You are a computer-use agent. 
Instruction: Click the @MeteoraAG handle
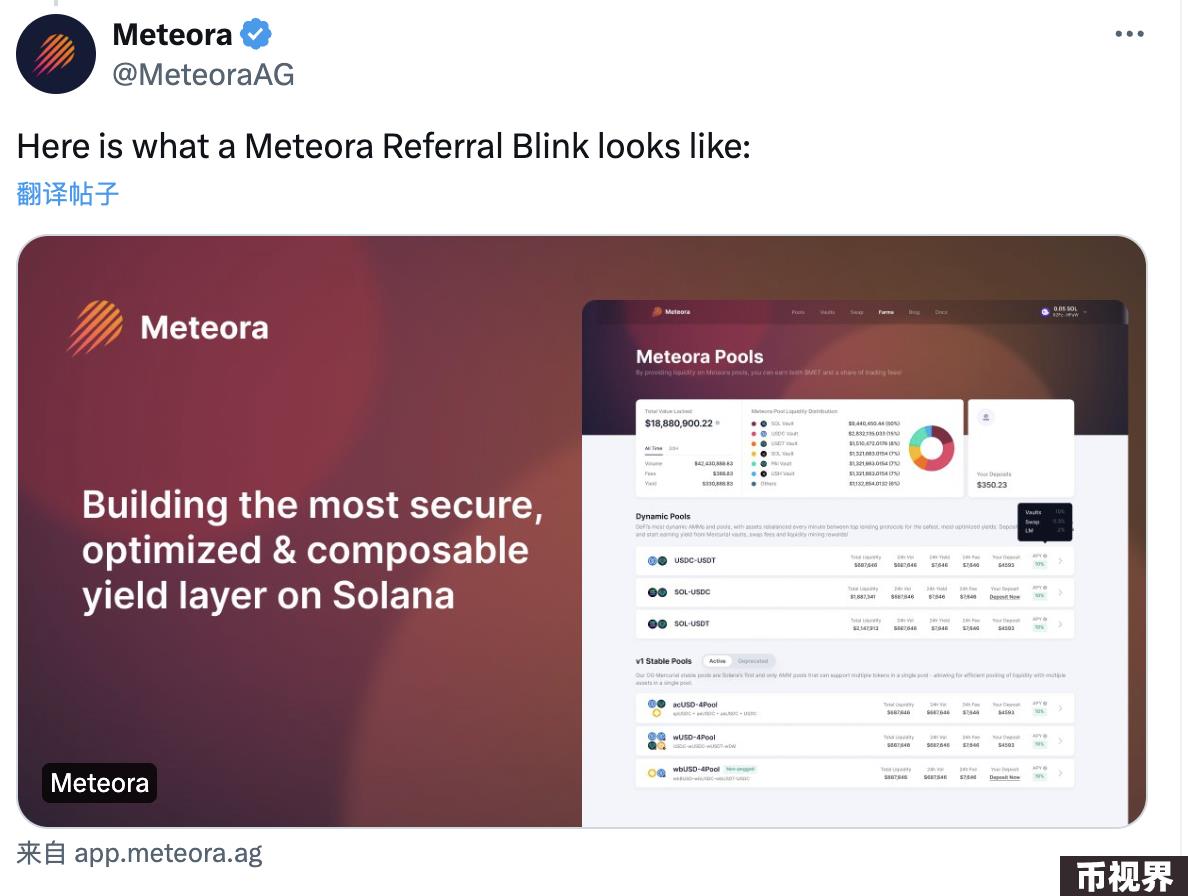click(x=203, y=74)
